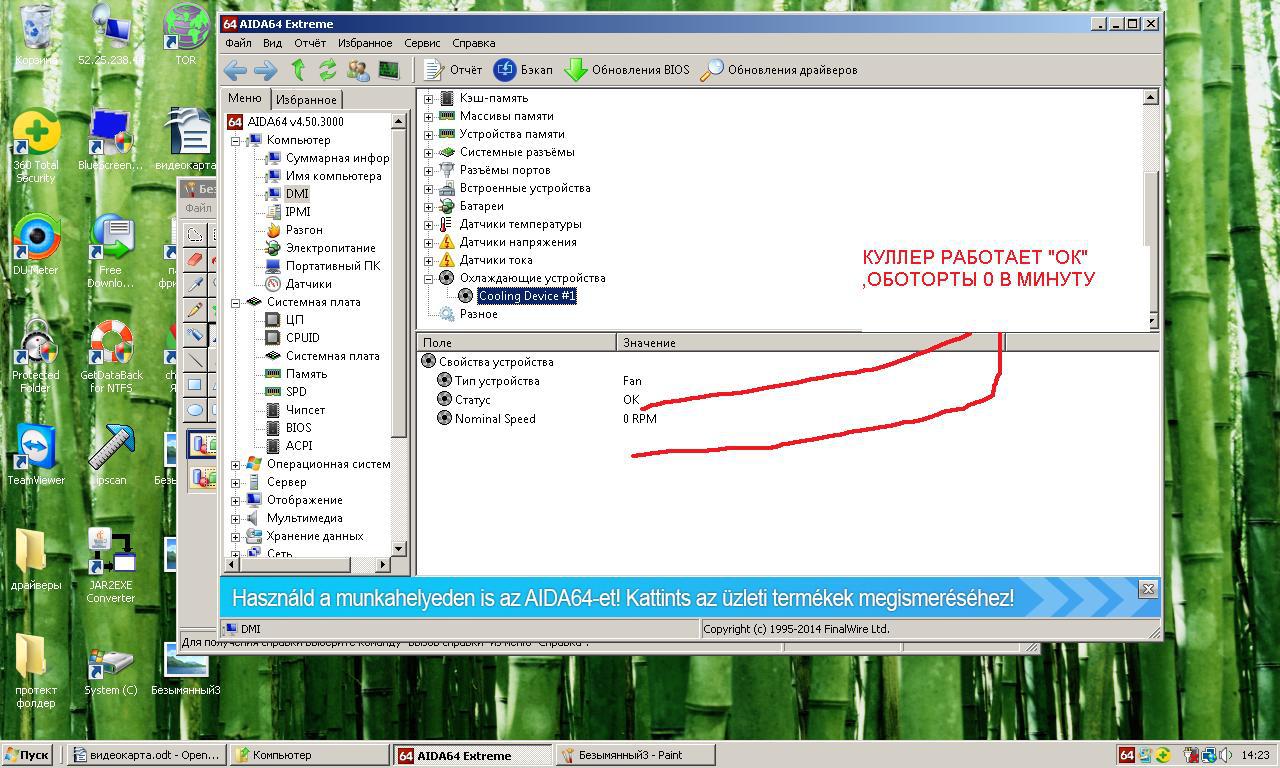The height and width of the screenshot is (768, 1280).
Task: Expand the Кэш-память DMI node
Action: pyautogui.click(x=429, y=98)
